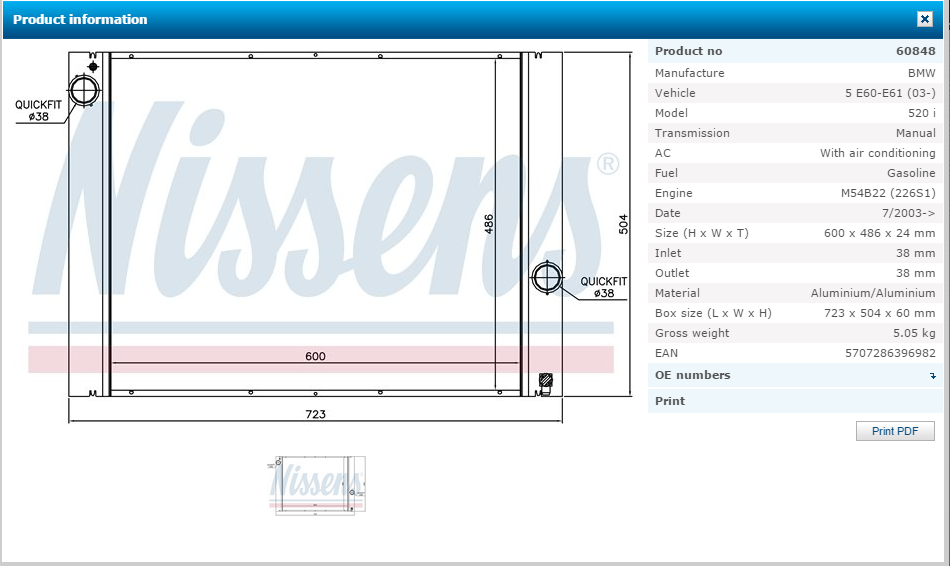Click the With air conditioning value
The width and height of the screenshot is (950, 566).
(877, 153)
